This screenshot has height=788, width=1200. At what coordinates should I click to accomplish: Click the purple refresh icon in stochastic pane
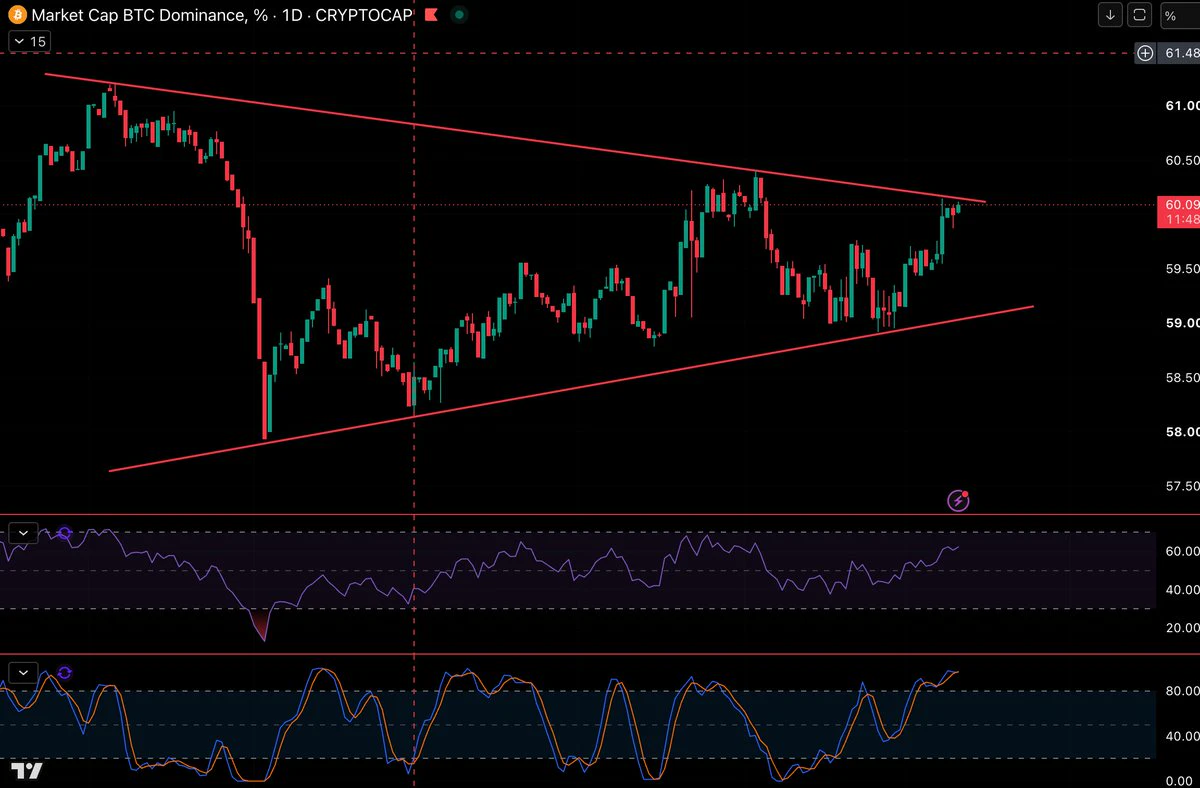pyautogui.click(x=65, y=673)
